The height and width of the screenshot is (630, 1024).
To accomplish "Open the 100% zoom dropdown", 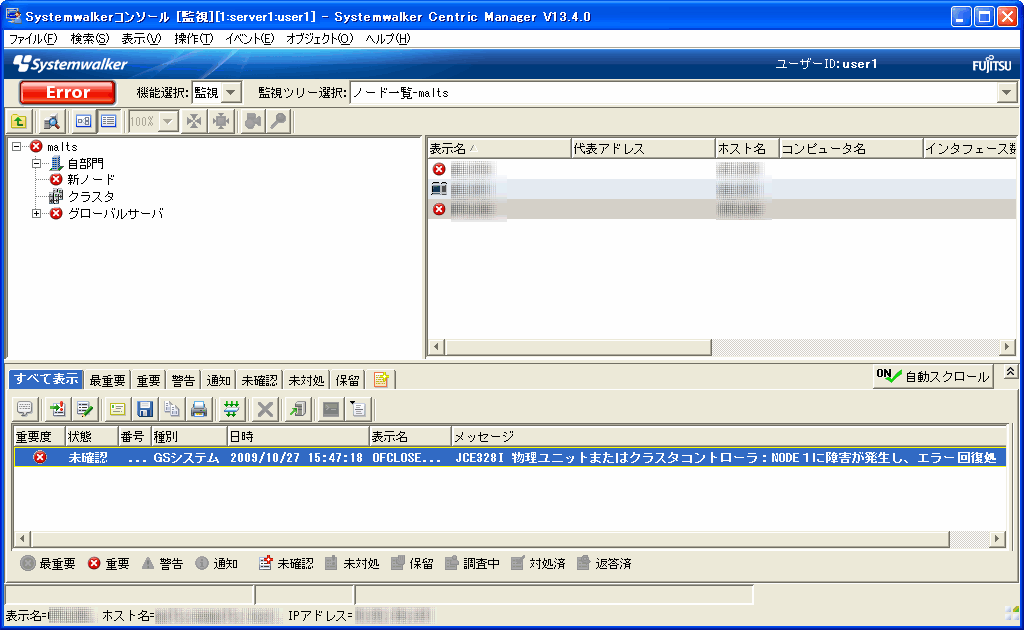I will pyautogui.click(x=168, y=121).
